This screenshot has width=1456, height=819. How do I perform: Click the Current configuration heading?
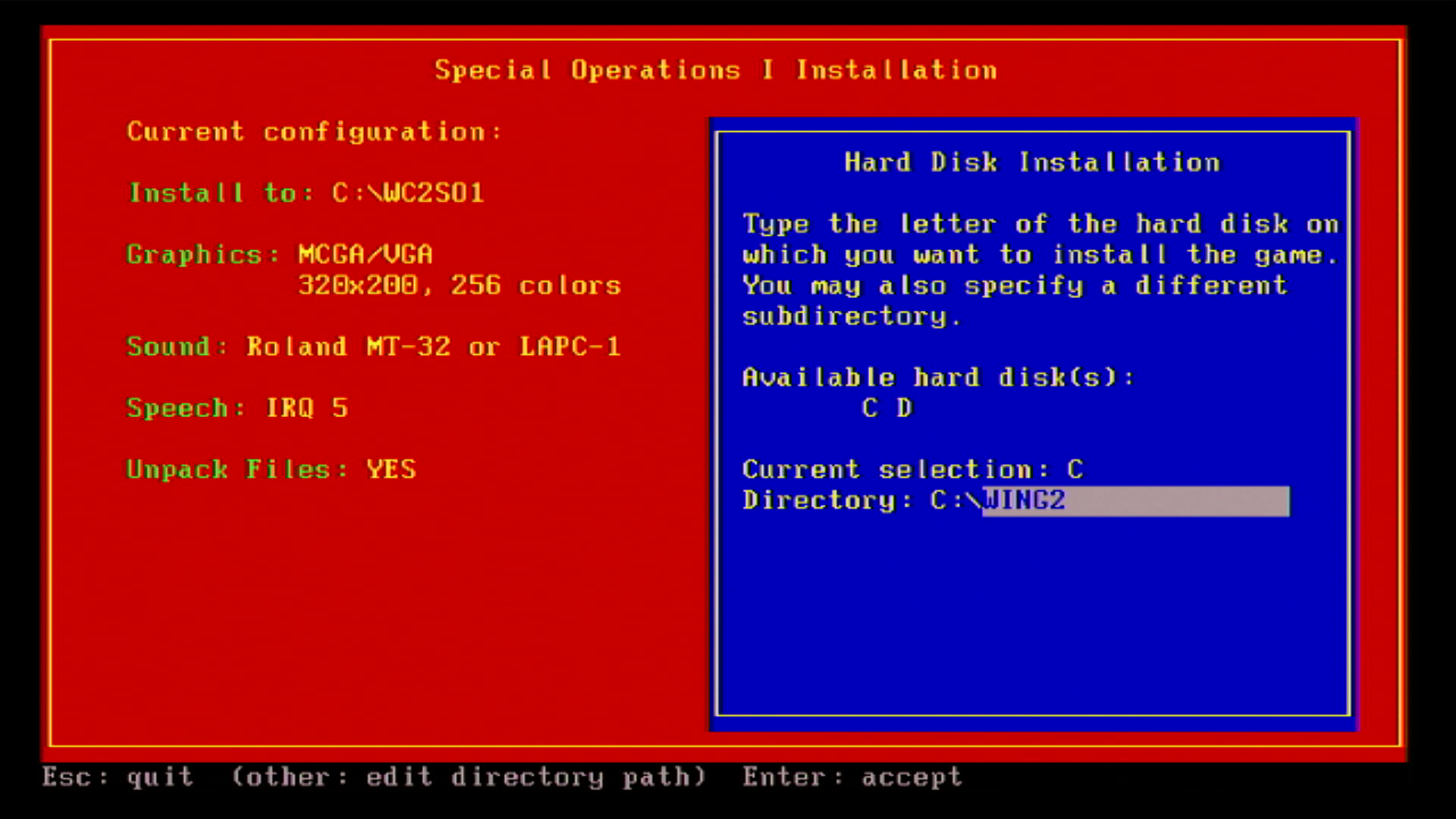click(314, 131)
